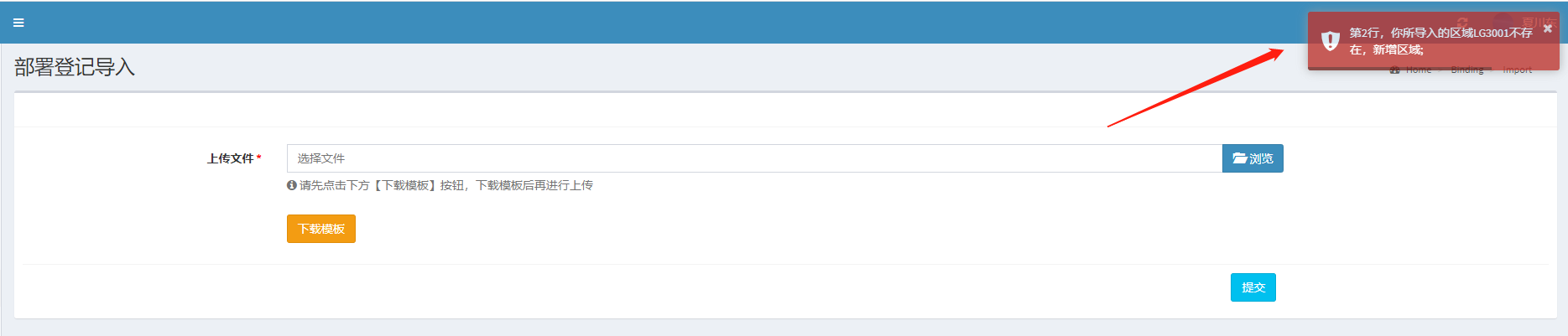Click the shield warning icon in the alert
Viewport: 1568px width, 336px height.
1331,40
